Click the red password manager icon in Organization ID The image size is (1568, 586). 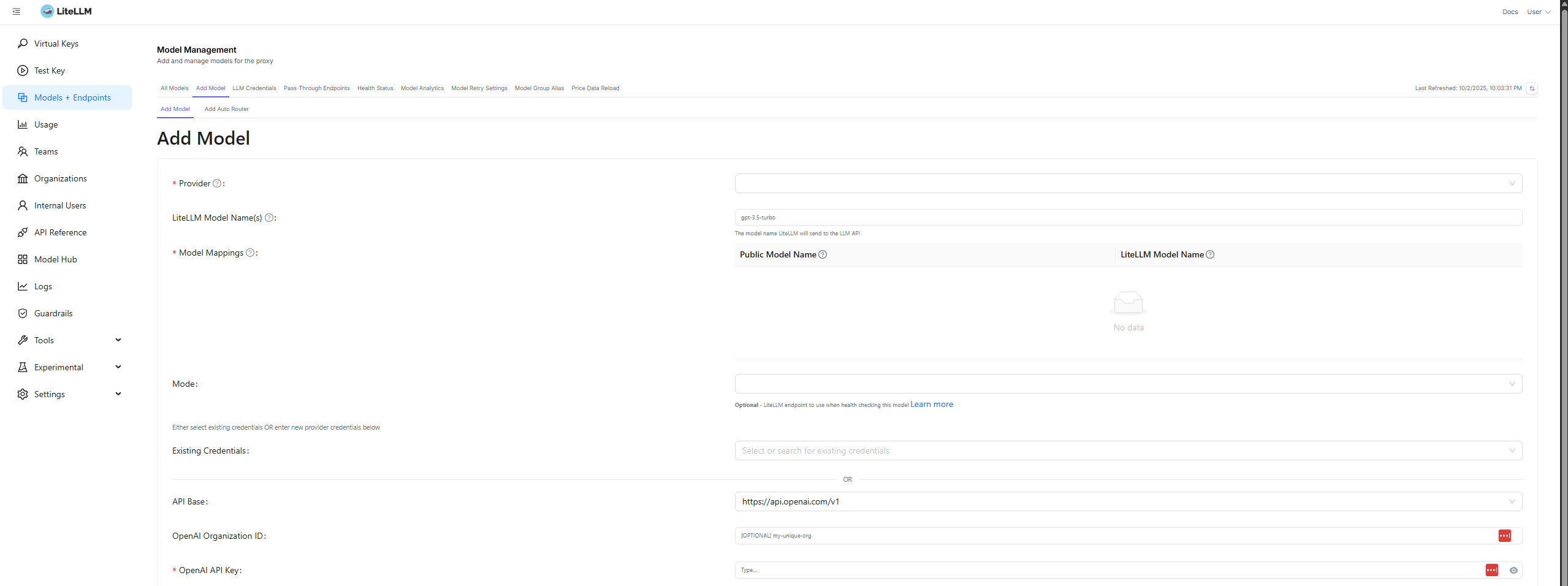(x=1504, y=536)
